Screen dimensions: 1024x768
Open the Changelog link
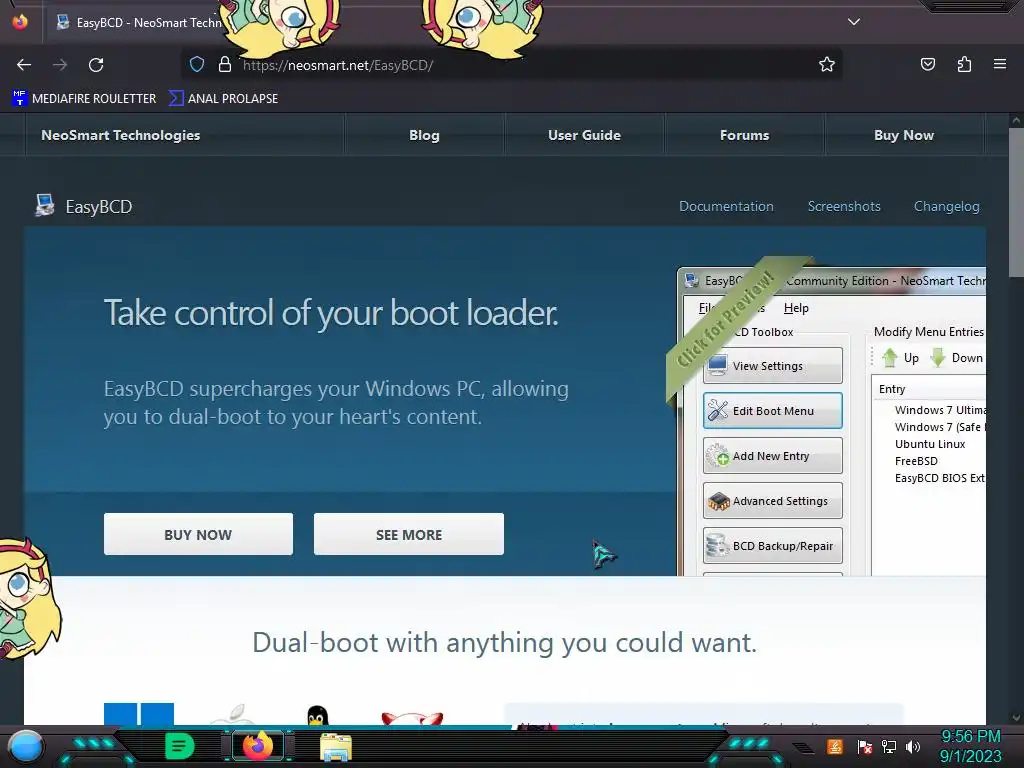coord(946,206)
